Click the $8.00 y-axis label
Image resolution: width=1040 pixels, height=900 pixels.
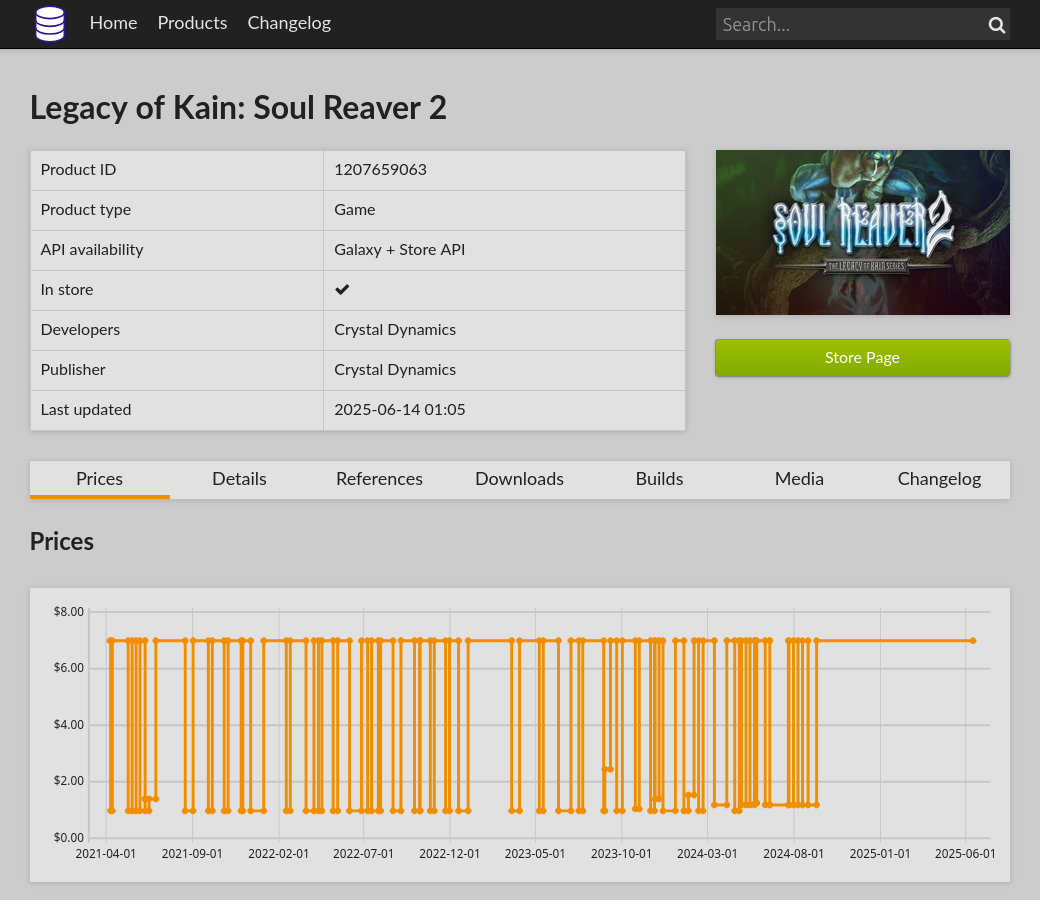click(69, 611)
